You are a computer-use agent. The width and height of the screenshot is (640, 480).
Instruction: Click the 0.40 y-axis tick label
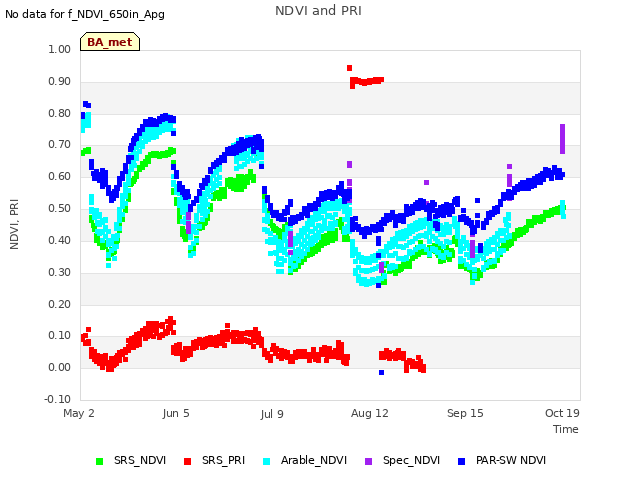[60, 240]
